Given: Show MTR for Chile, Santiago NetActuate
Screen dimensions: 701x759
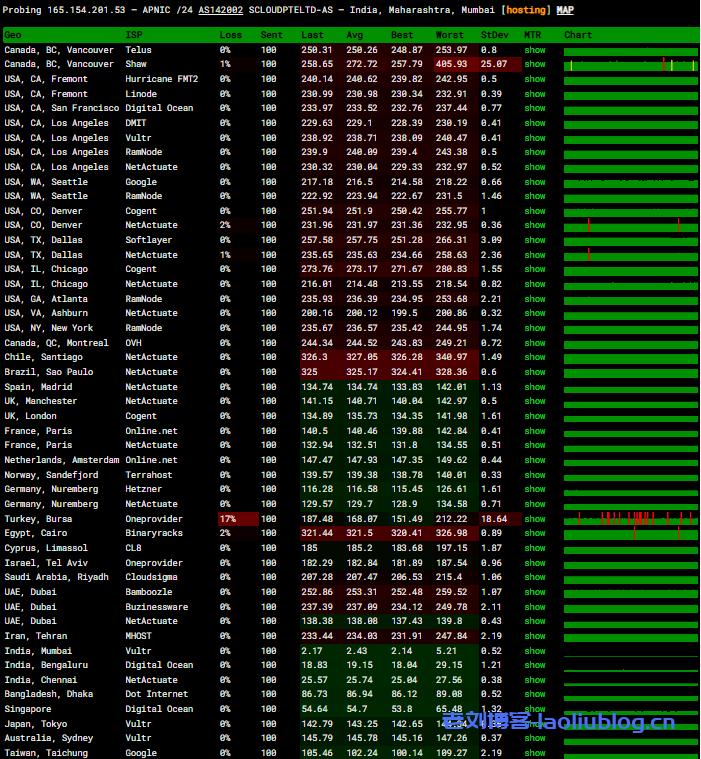Looking at the screenshot, I should click(535, 357).
